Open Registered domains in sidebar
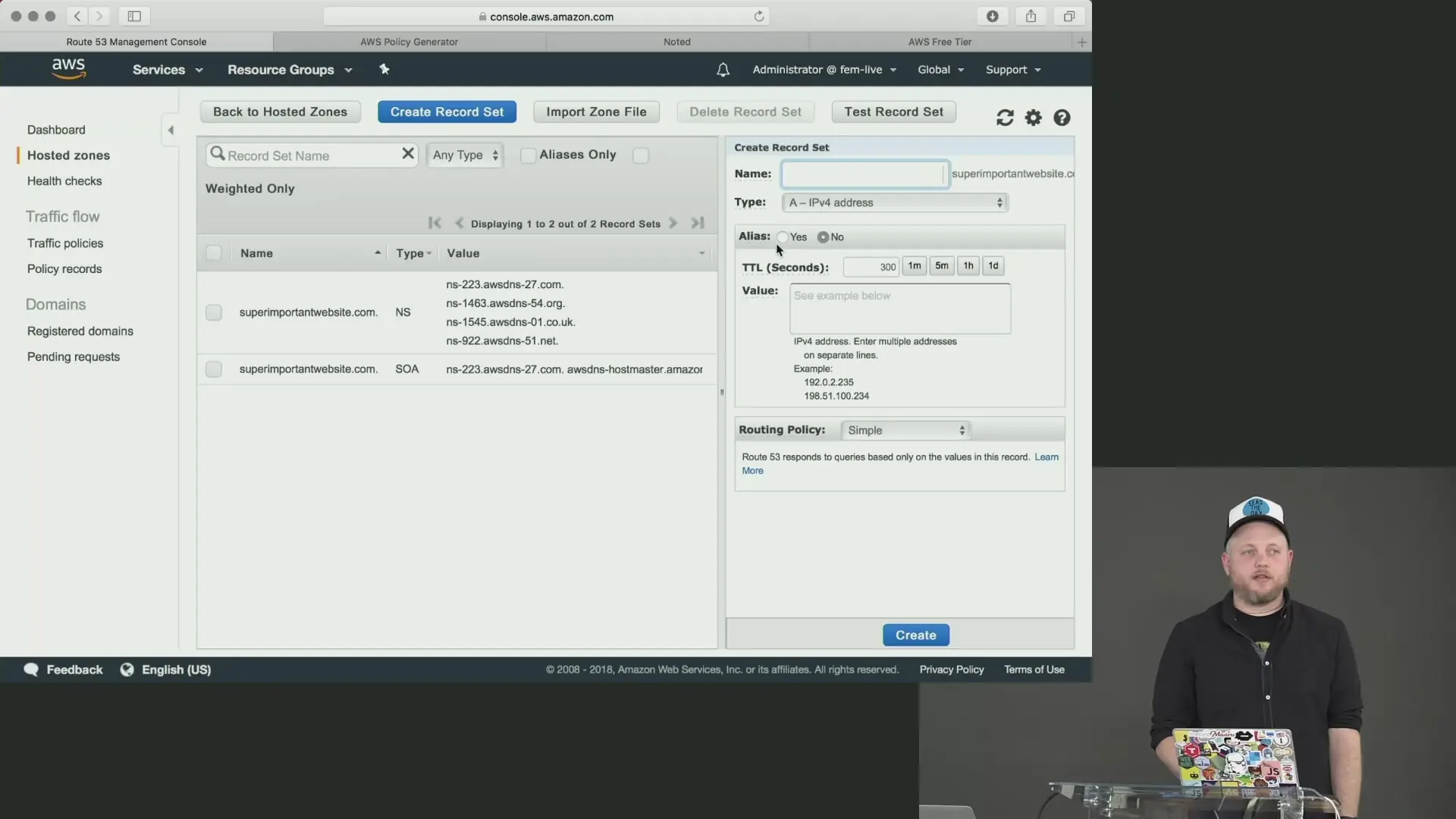 (80, 331)
